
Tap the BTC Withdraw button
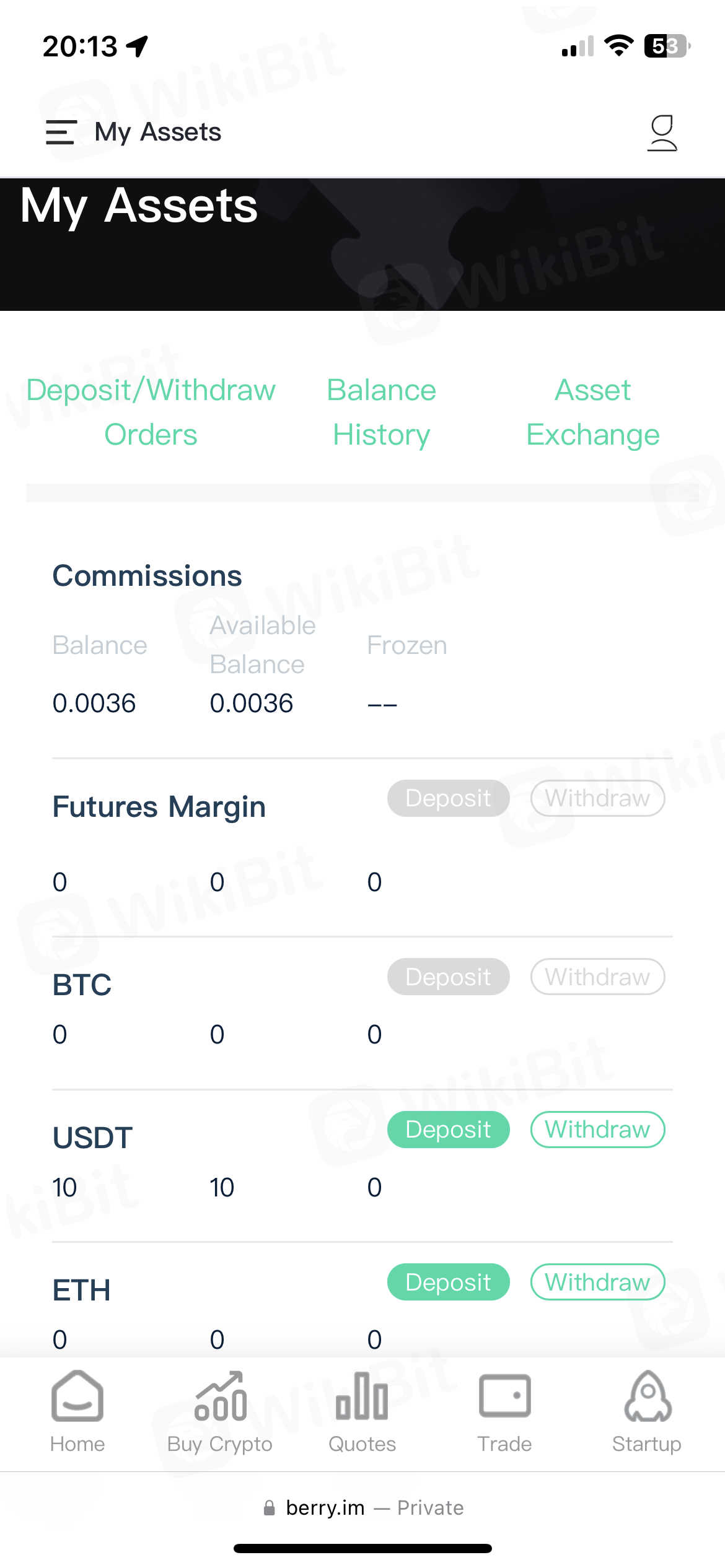click(x=597, y=977)
